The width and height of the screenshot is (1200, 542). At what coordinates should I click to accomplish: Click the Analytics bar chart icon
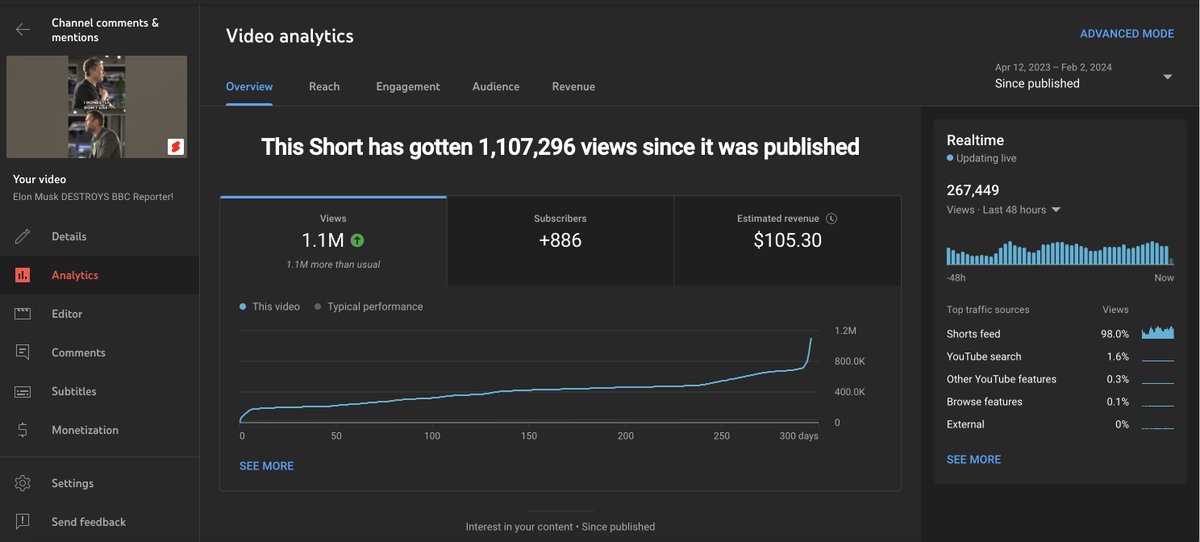(x=23, y=275)
